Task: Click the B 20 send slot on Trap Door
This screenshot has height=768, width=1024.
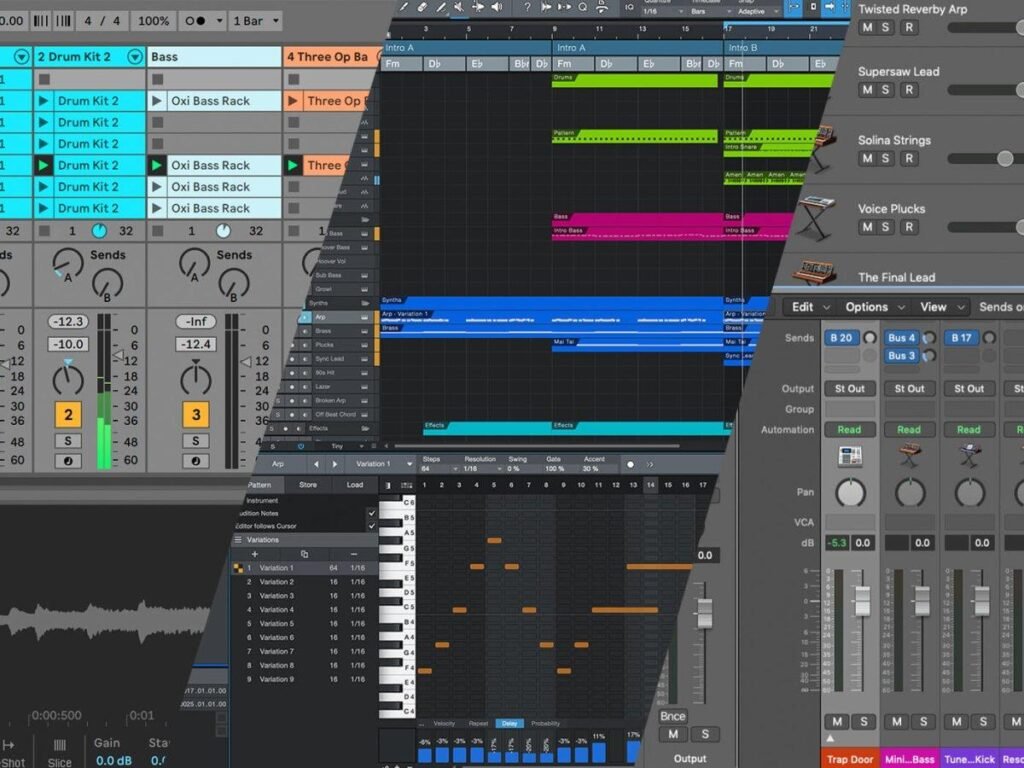Action: tap(841, 338)
